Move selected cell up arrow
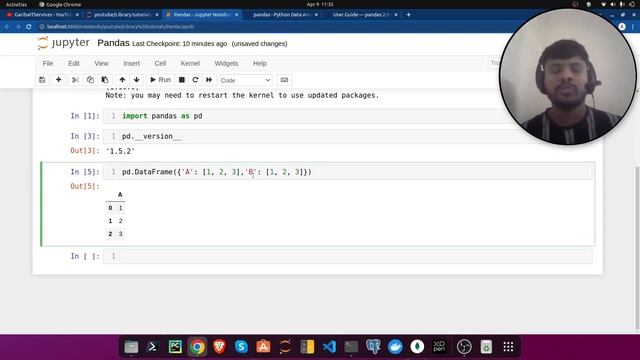 [x=122, y=80]
